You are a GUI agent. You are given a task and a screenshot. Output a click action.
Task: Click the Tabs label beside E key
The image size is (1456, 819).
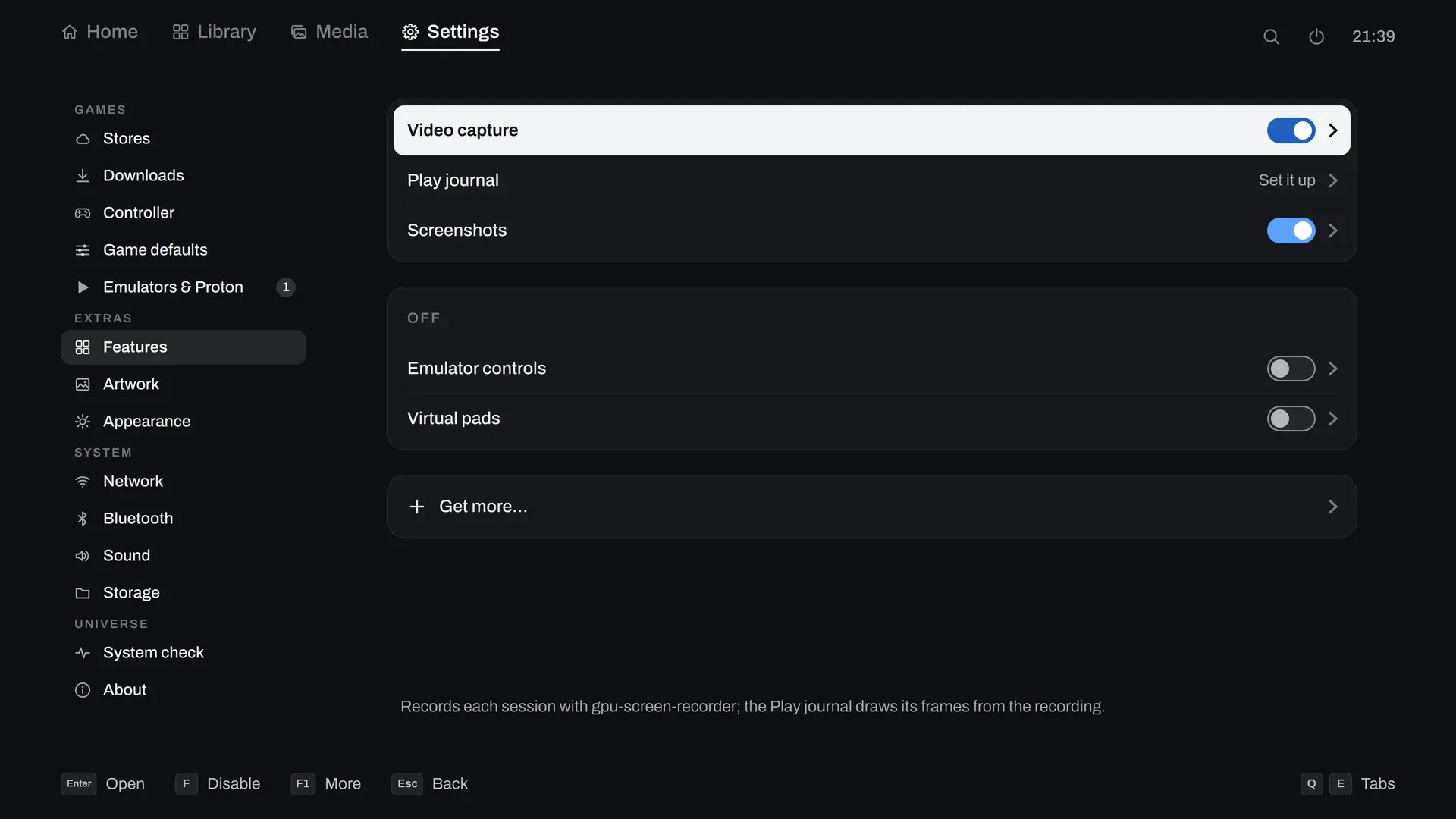pyautogui.click(x=1378, y=784)
